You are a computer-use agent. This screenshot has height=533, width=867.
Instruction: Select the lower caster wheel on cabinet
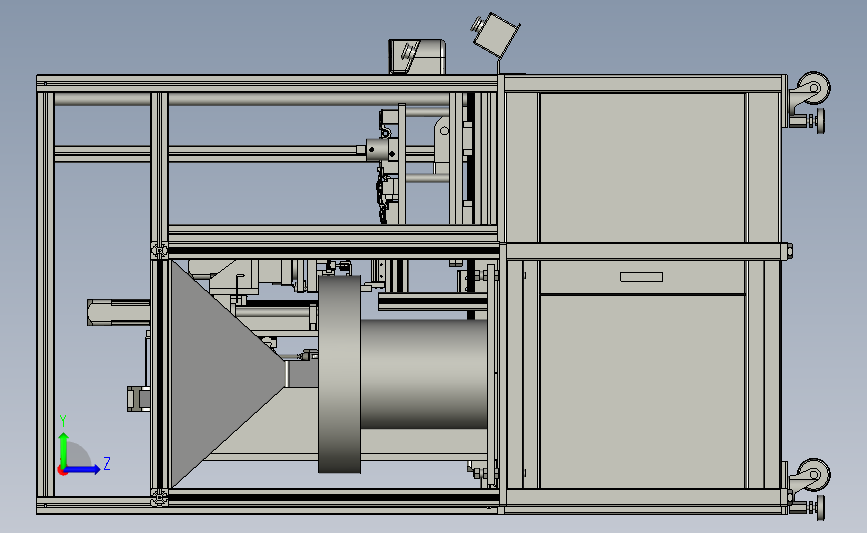pos(814,474)
